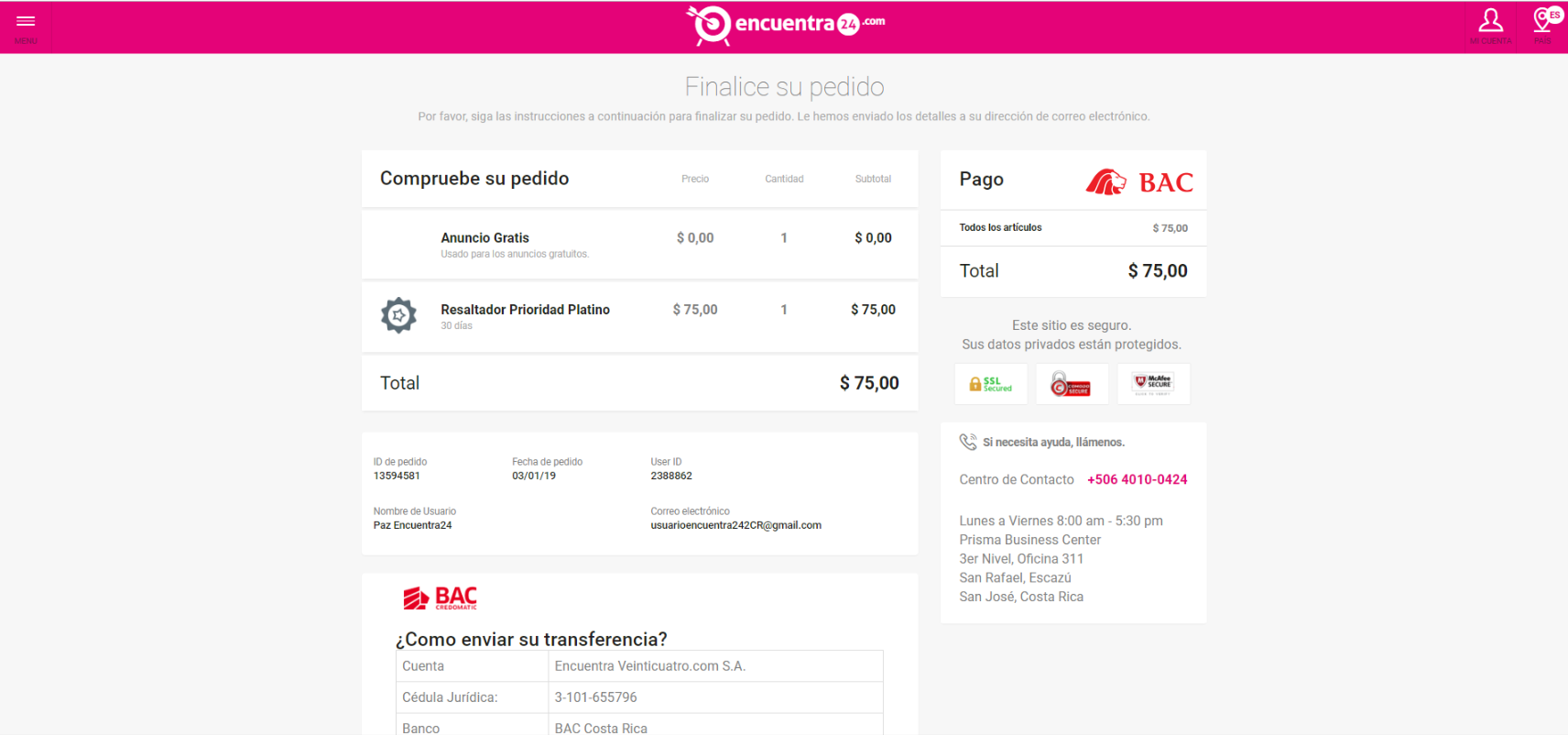Click the Cédula Jurídica value 3-101-655796
Image resolution: width=1568 pixels, height=735 pixels.
tap(595, 697)
